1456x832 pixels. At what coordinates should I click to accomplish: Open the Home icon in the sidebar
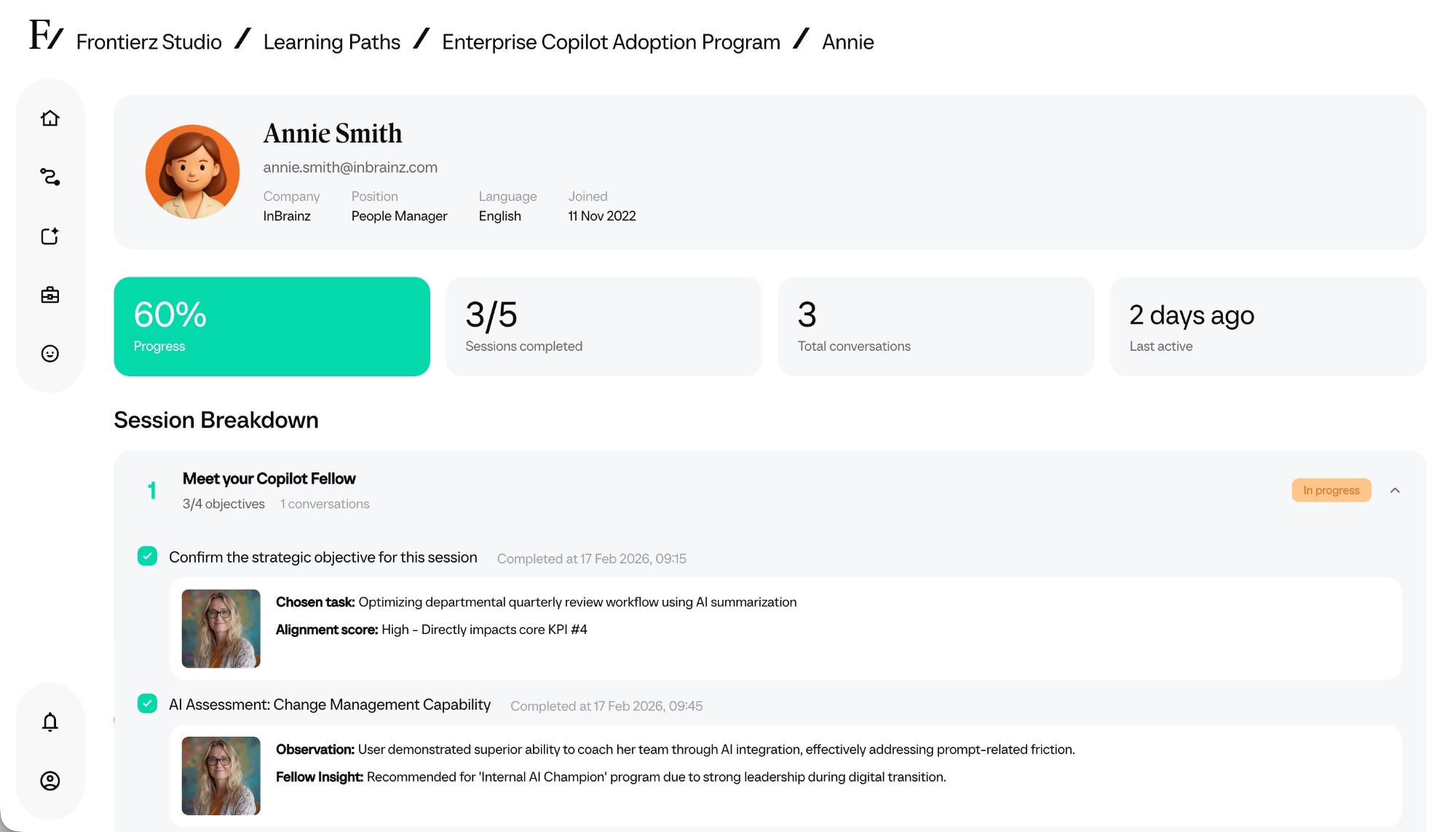click(50, 118)
